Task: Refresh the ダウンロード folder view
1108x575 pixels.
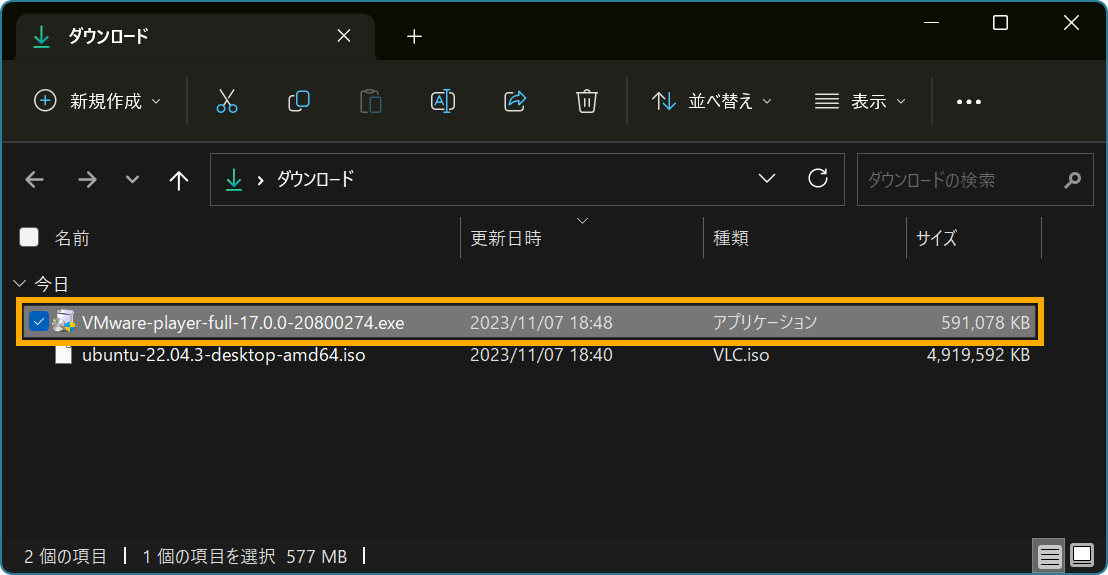Action: pos(818,179)
